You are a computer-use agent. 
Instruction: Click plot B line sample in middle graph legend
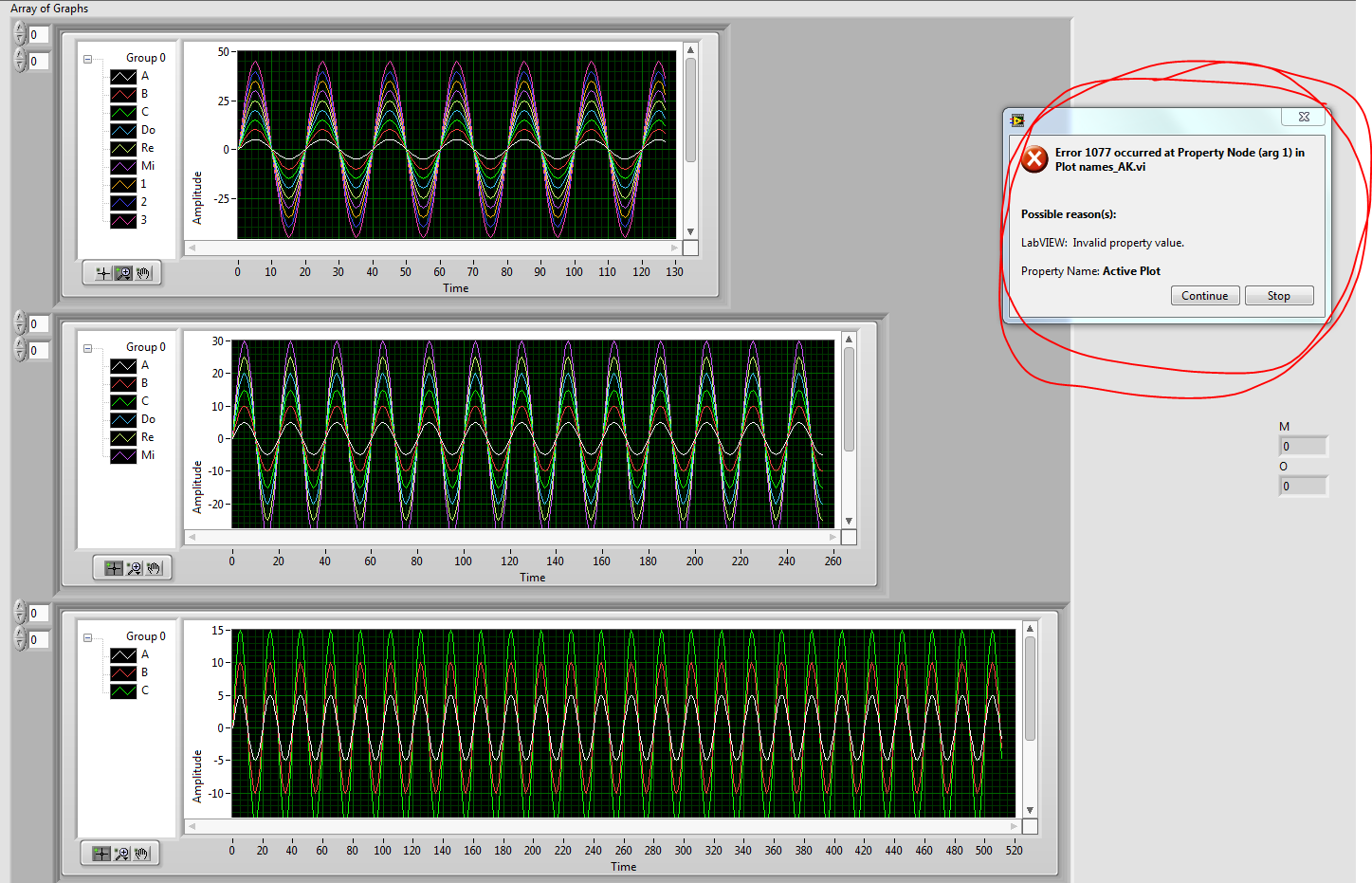123,383
